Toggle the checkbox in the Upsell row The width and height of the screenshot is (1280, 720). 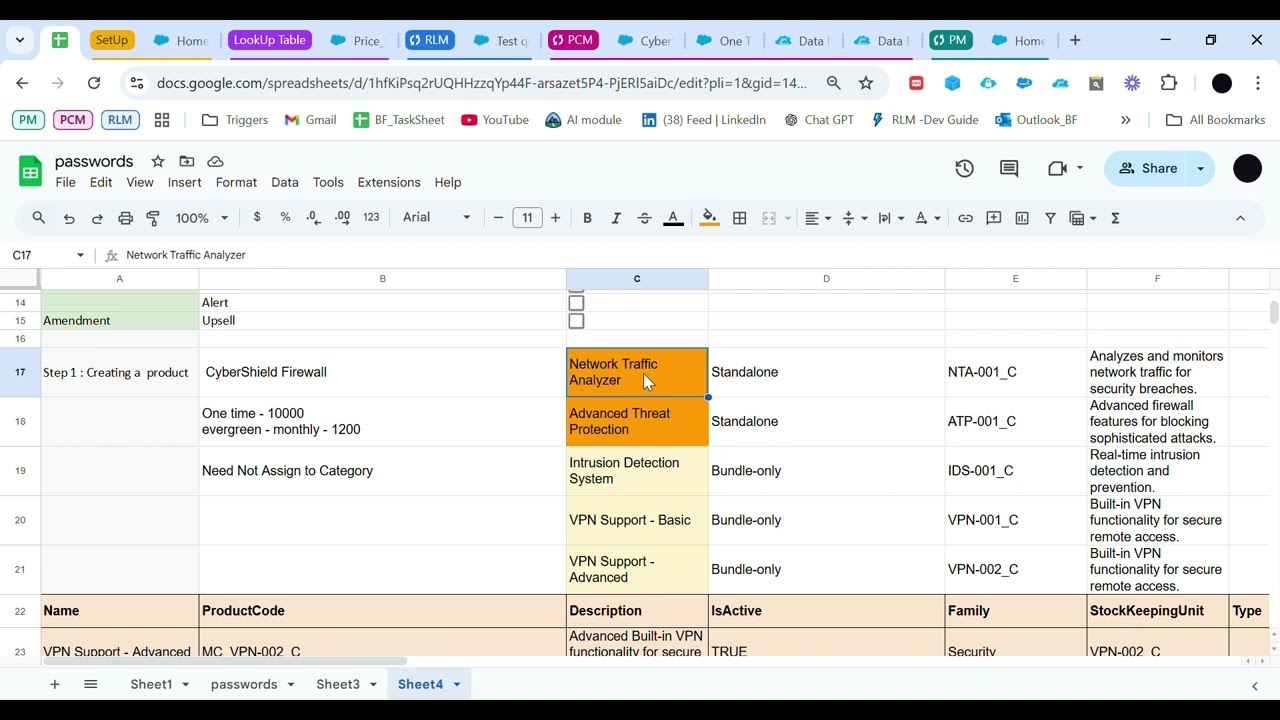pos(576,321)
